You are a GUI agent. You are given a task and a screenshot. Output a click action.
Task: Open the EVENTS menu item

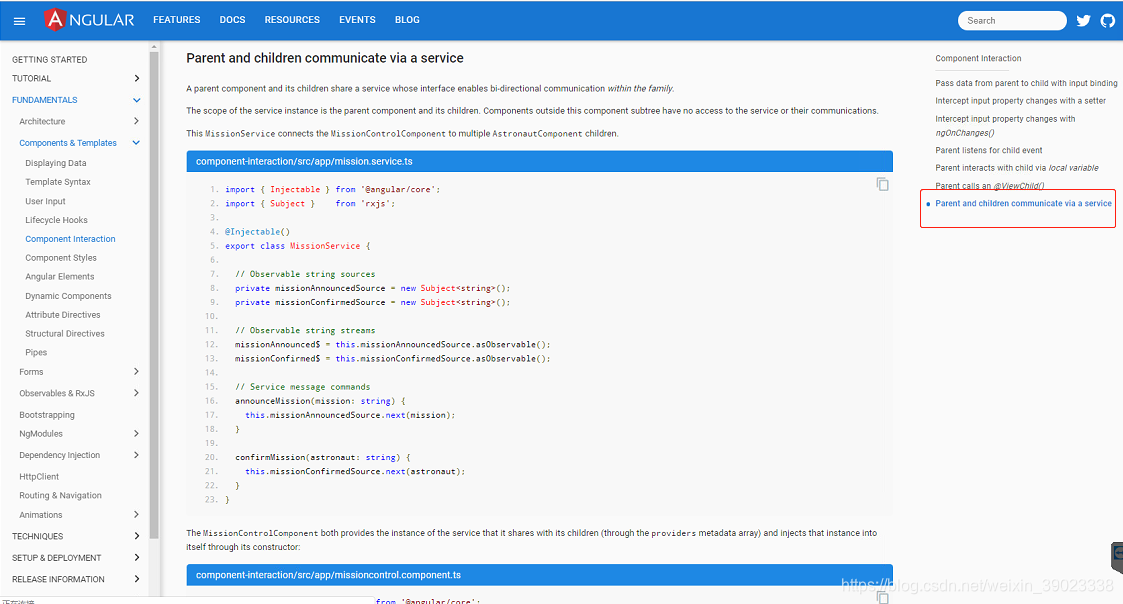(x=357, y=20)
